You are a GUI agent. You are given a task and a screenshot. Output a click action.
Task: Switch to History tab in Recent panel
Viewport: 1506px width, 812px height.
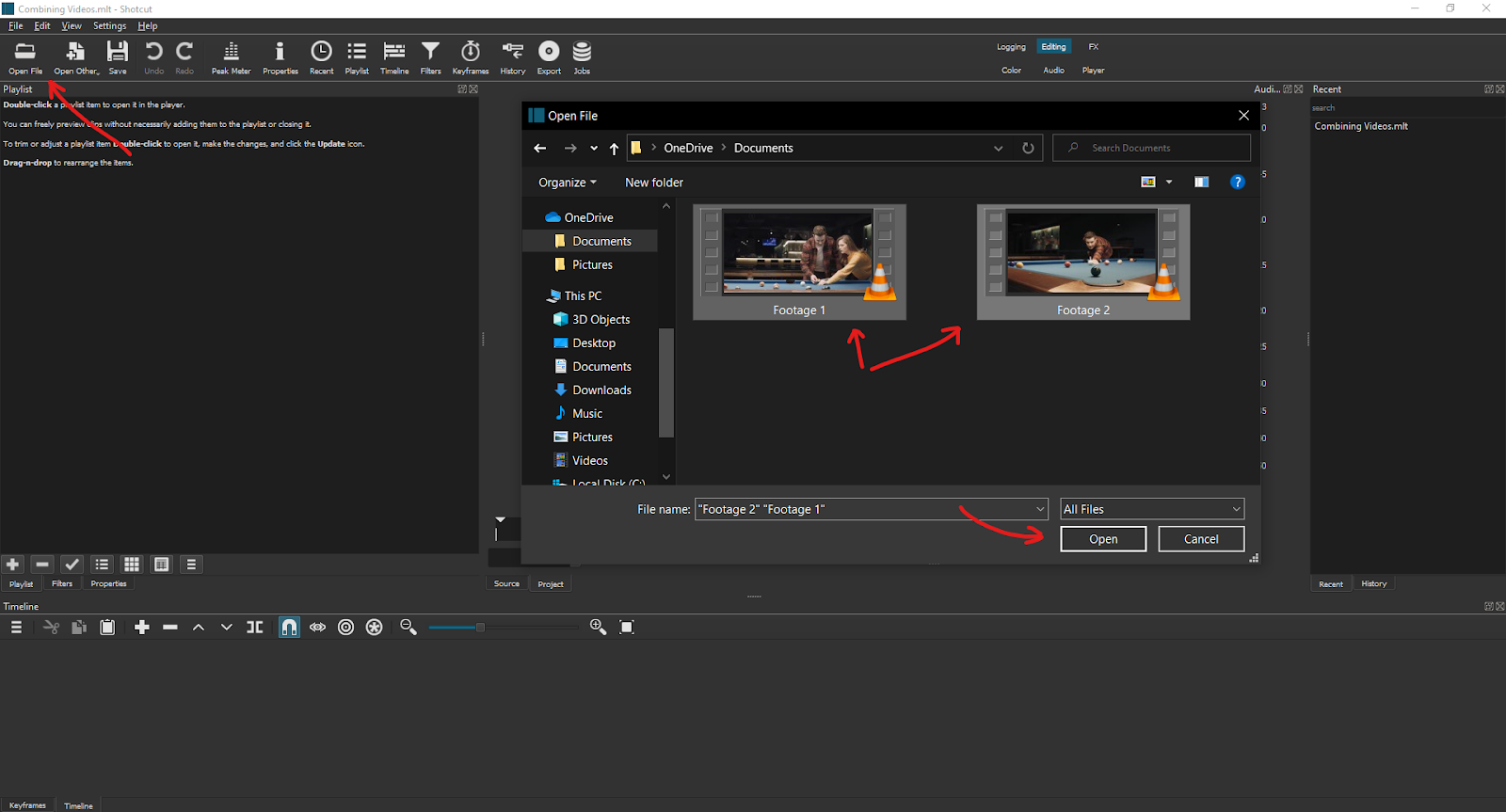[x=1374, y=584]
